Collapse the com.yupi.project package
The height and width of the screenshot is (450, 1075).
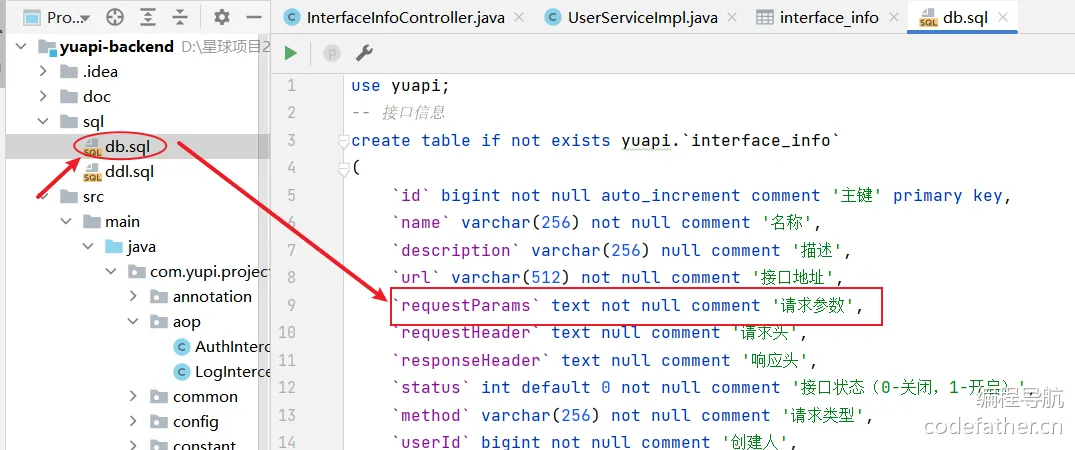(111, 272)
